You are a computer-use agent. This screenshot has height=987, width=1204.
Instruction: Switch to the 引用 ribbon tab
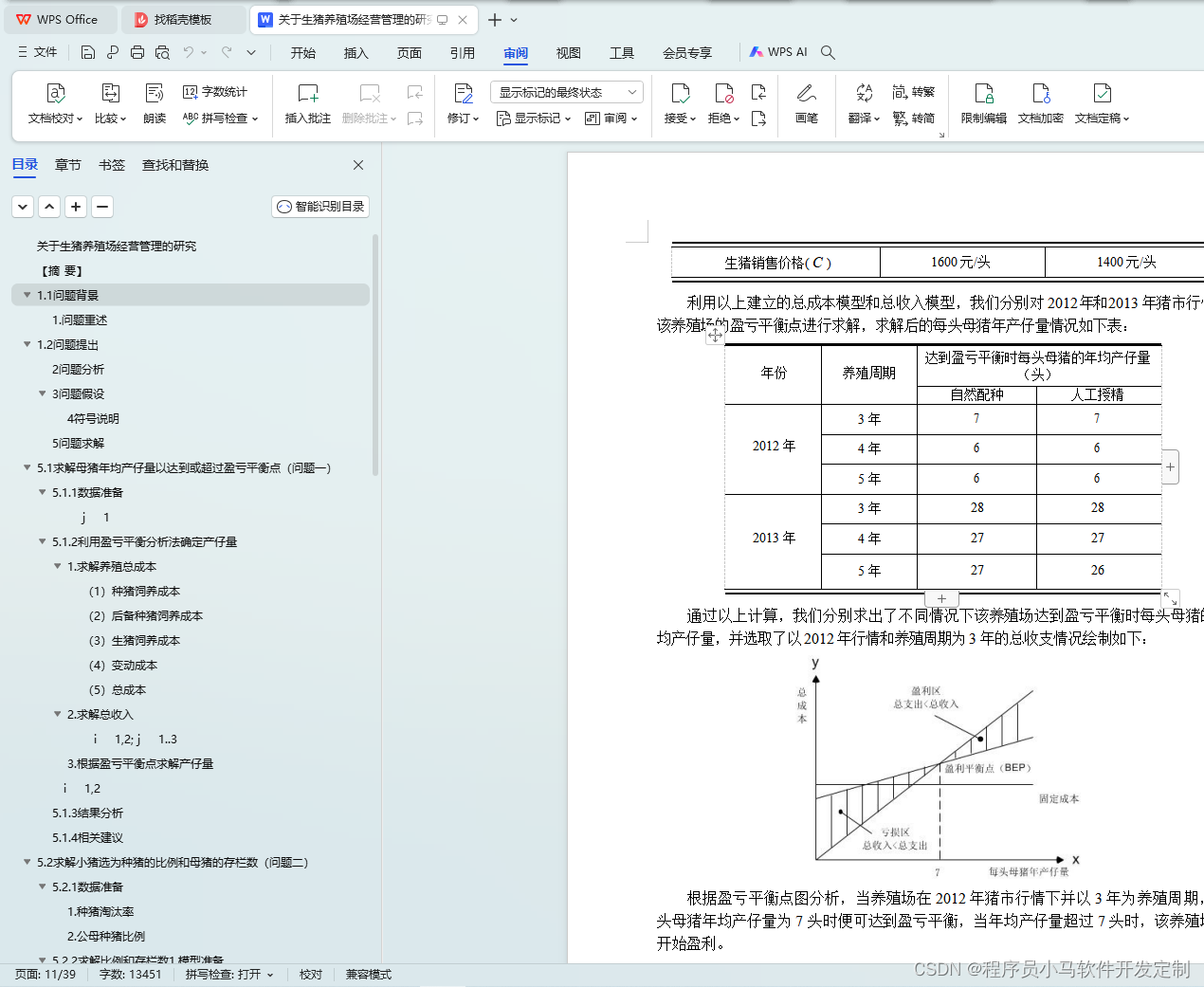point(463,53)
